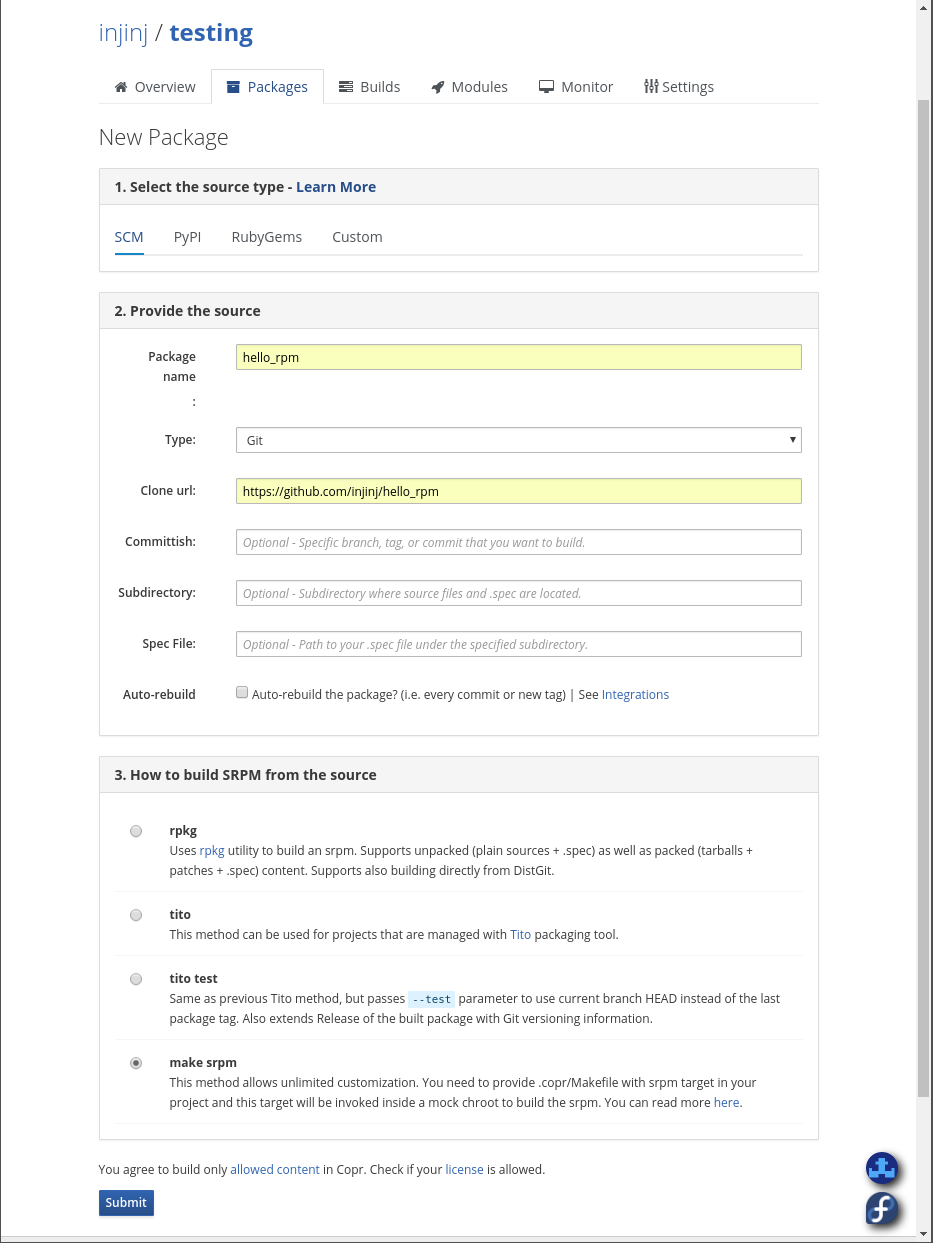Switch to the Builds tab
Viewport: 933px width, 1243px height.
pos(369,87)
